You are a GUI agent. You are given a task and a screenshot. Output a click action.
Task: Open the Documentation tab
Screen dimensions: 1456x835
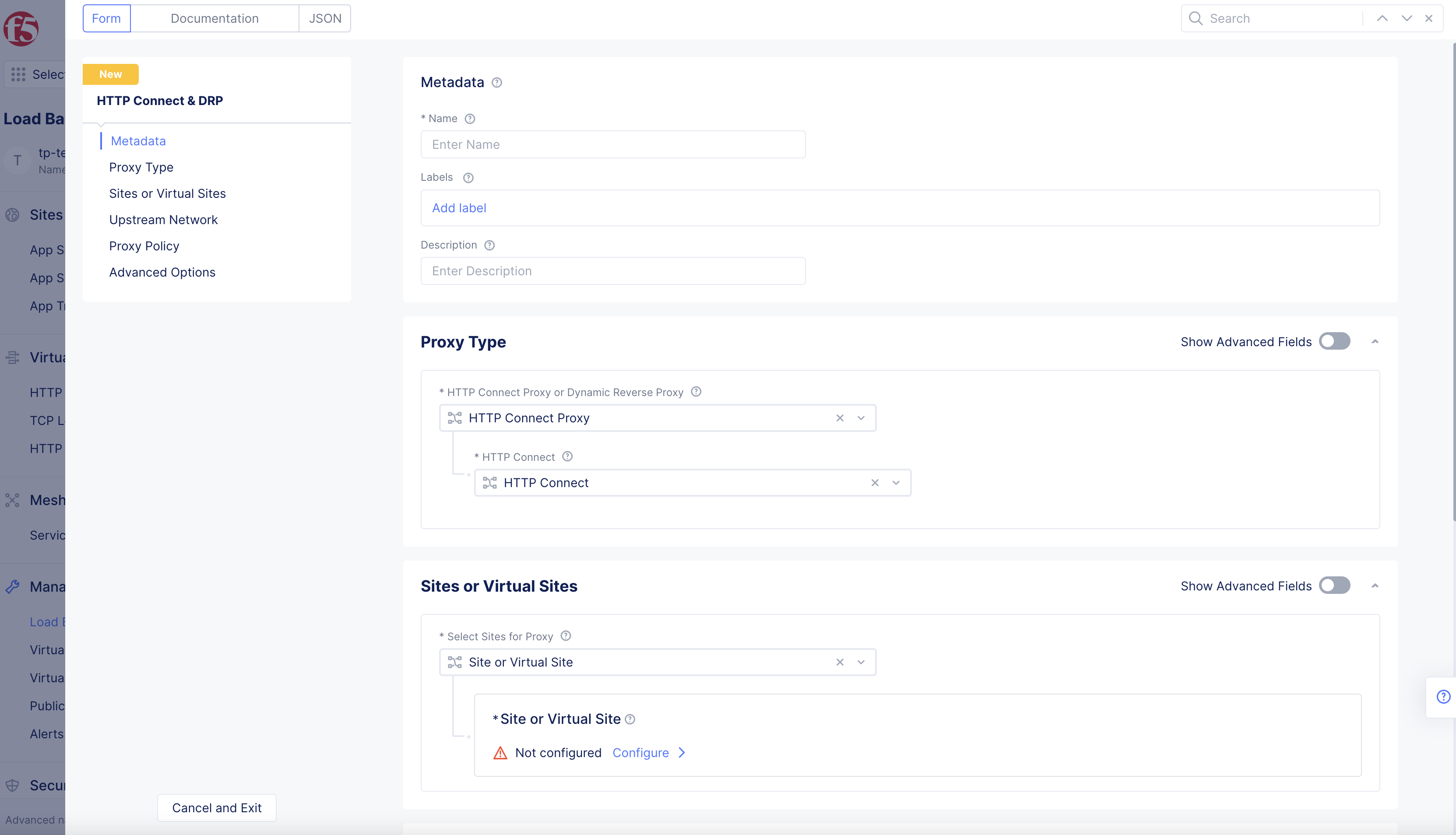[x=215, y=18]
